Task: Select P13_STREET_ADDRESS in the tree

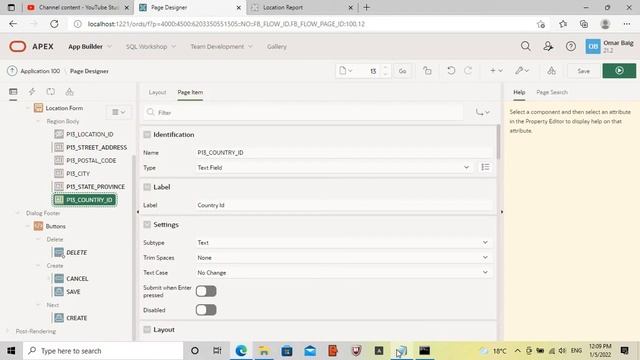Action: tap(96, 147)
